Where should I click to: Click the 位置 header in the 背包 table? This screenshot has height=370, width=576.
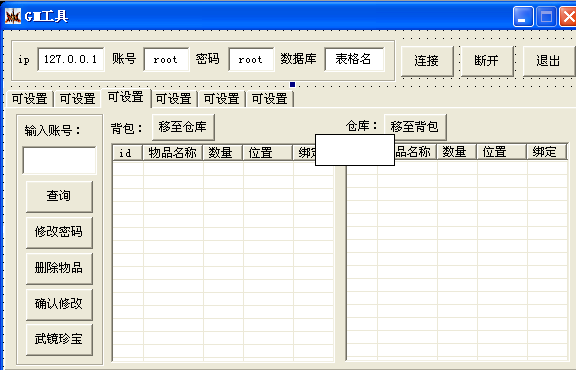tap(268, 152)
